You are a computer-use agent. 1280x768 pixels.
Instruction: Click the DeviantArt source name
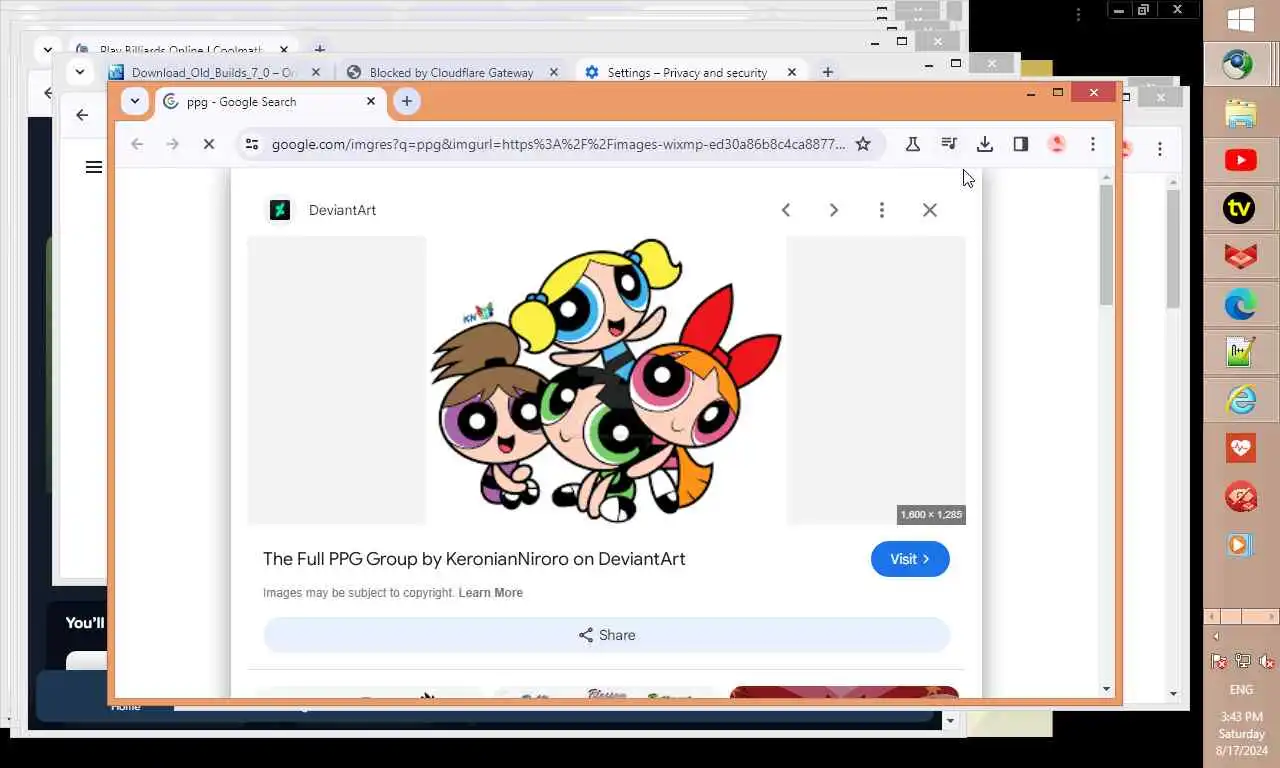(x=342, y=210)
